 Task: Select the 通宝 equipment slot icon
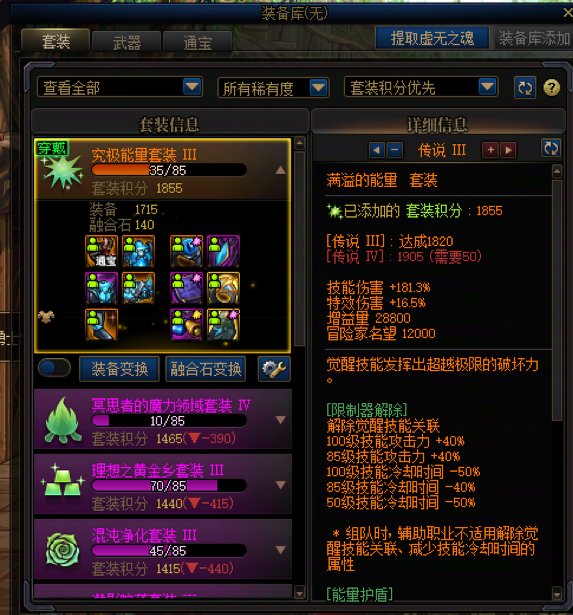point(101,251)
